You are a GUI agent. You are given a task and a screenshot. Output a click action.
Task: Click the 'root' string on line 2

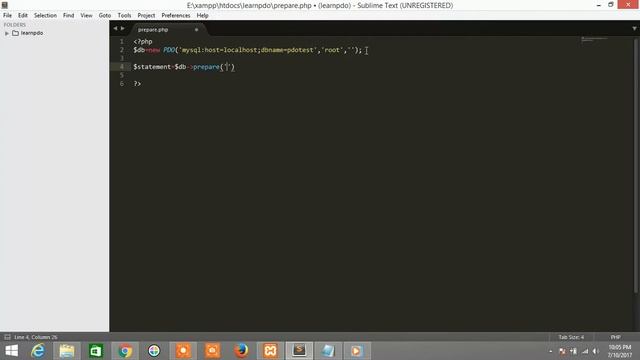(x=332, y=50)
